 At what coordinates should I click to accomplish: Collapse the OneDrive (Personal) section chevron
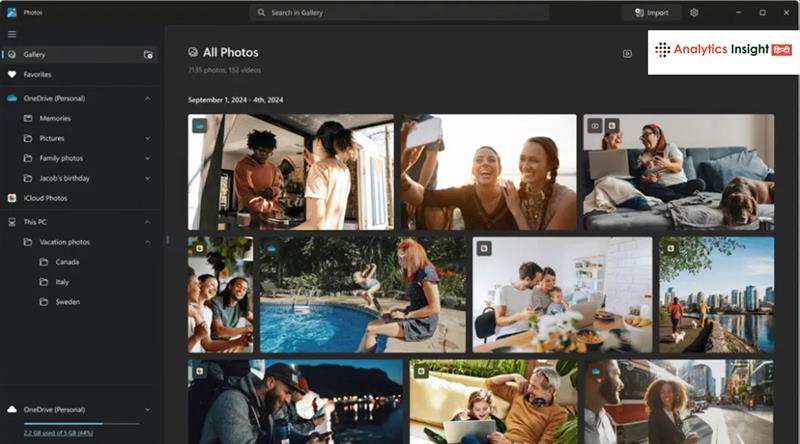point(147,98)
